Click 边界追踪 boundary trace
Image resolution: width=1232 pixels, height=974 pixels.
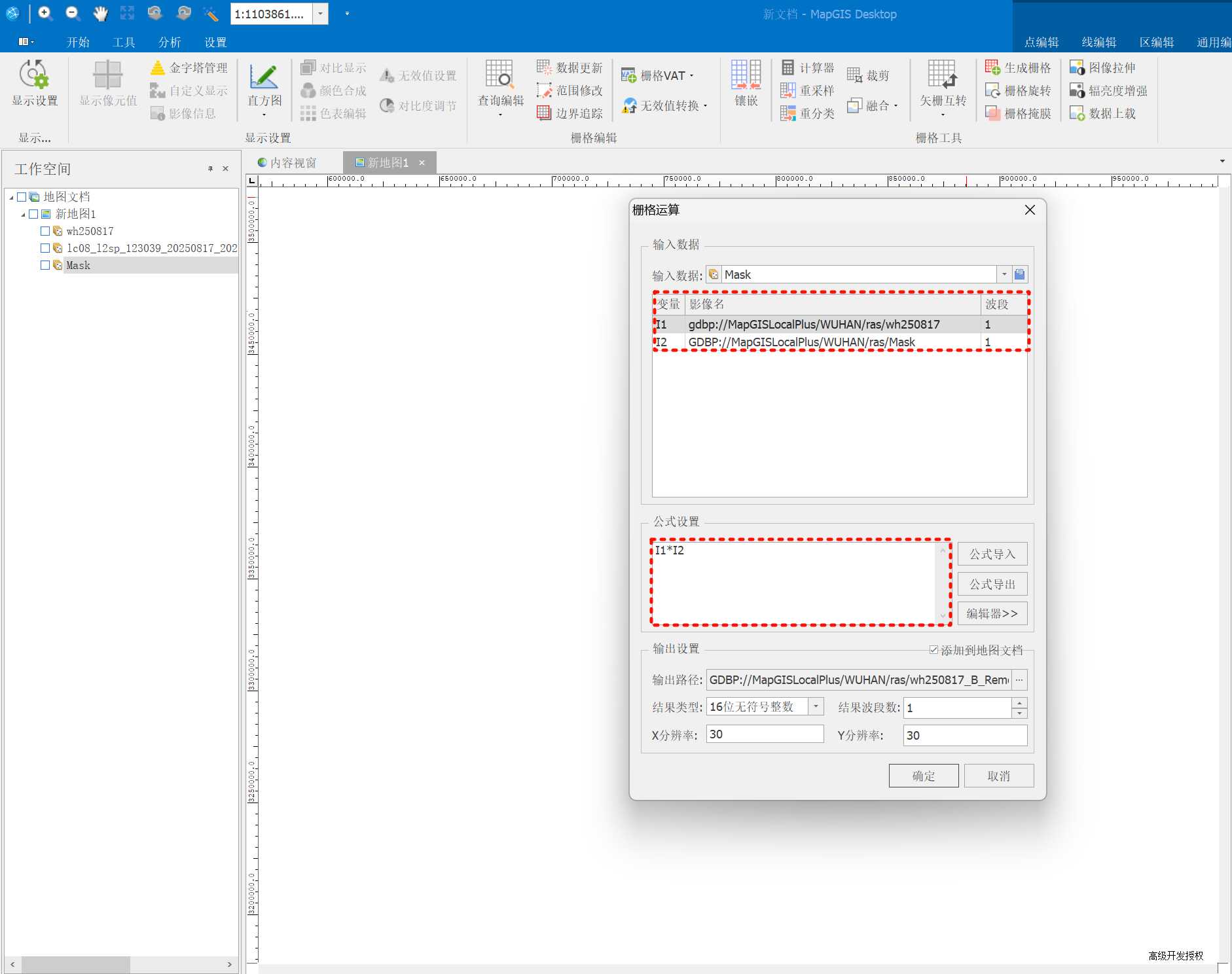[x=570, y=113]
